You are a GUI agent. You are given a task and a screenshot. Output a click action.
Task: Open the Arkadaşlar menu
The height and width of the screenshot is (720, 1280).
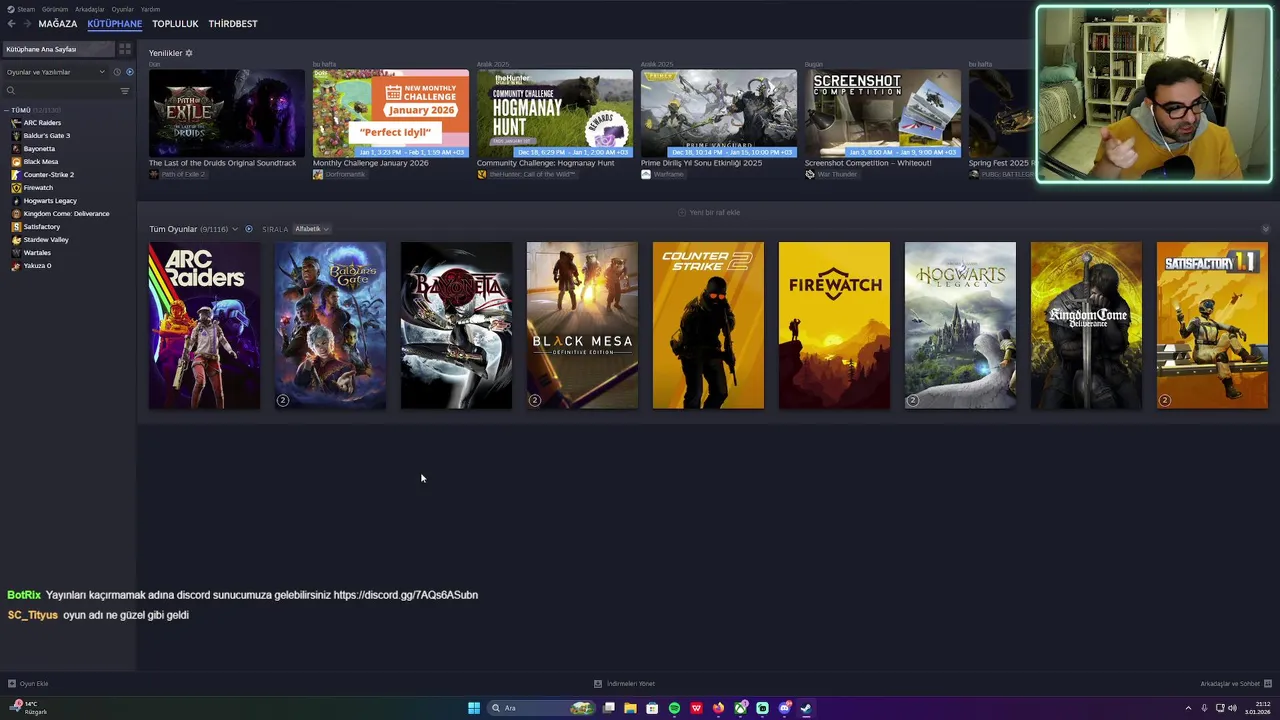90,9
